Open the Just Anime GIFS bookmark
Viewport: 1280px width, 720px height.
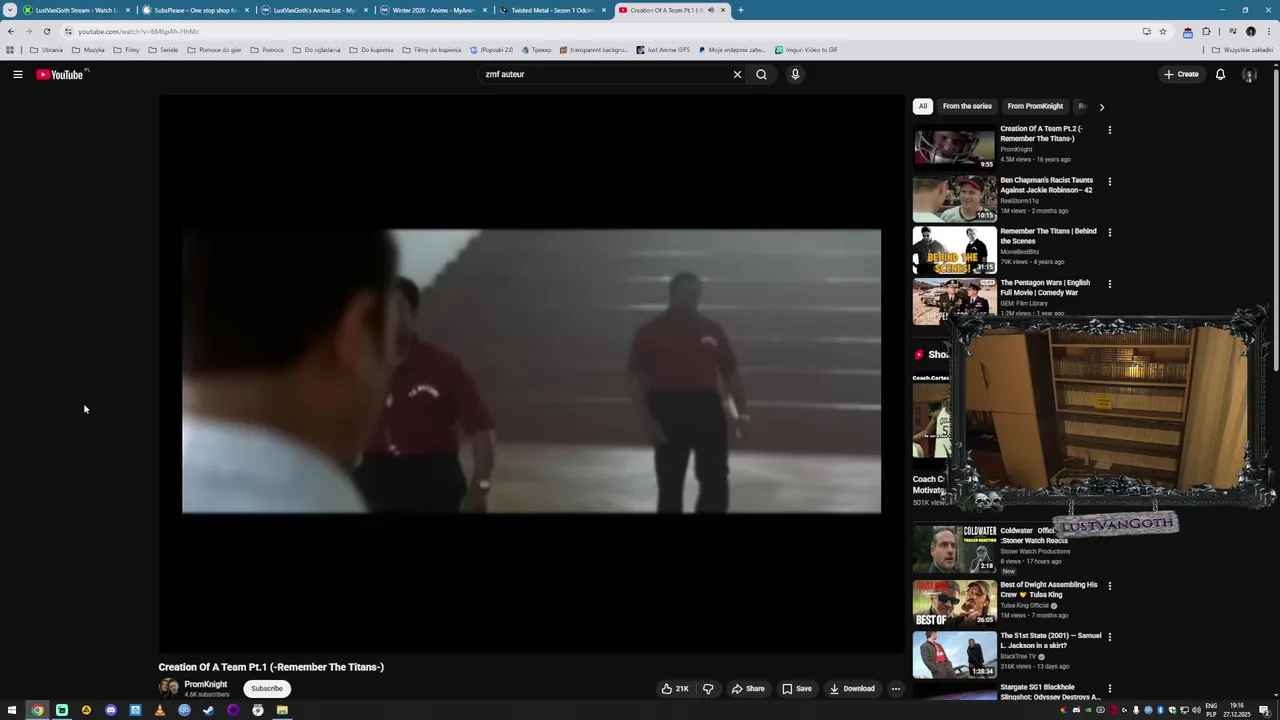663,50
